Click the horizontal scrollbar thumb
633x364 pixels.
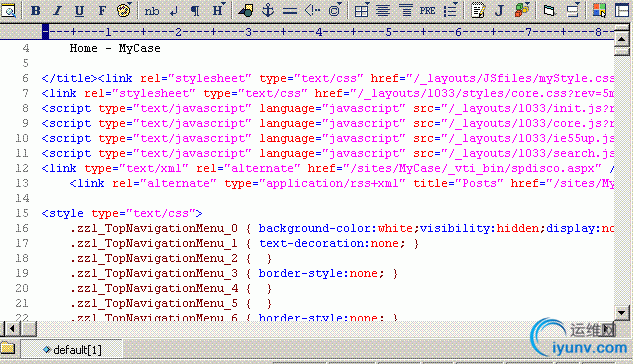pos(29,329)
